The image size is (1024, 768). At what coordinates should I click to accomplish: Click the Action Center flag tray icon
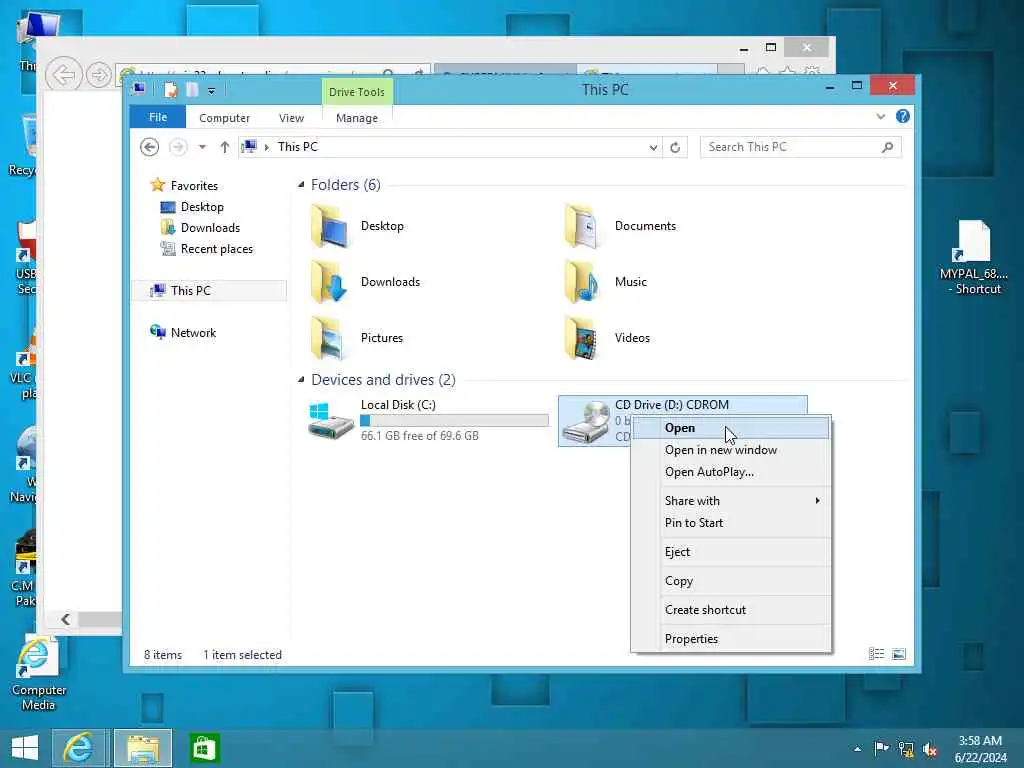[881, 749]
